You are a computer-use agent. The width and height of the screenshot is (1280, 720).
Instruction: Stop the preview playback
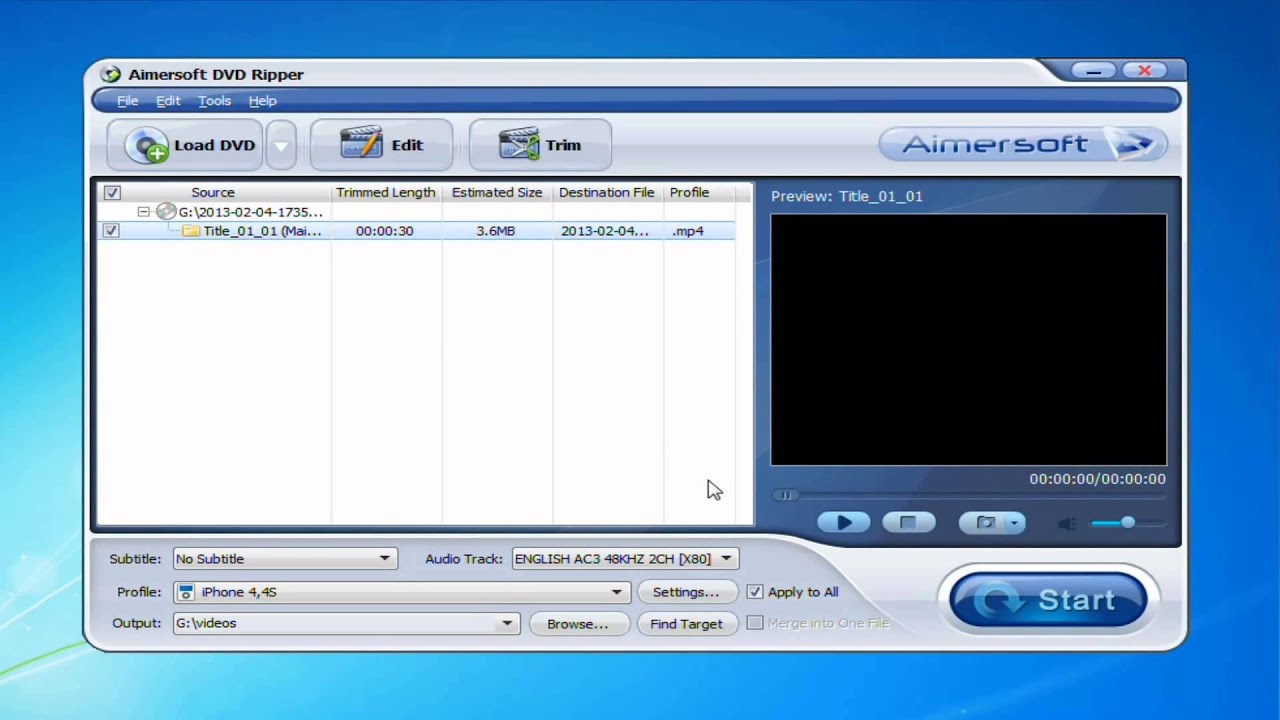tap(908, 522)
